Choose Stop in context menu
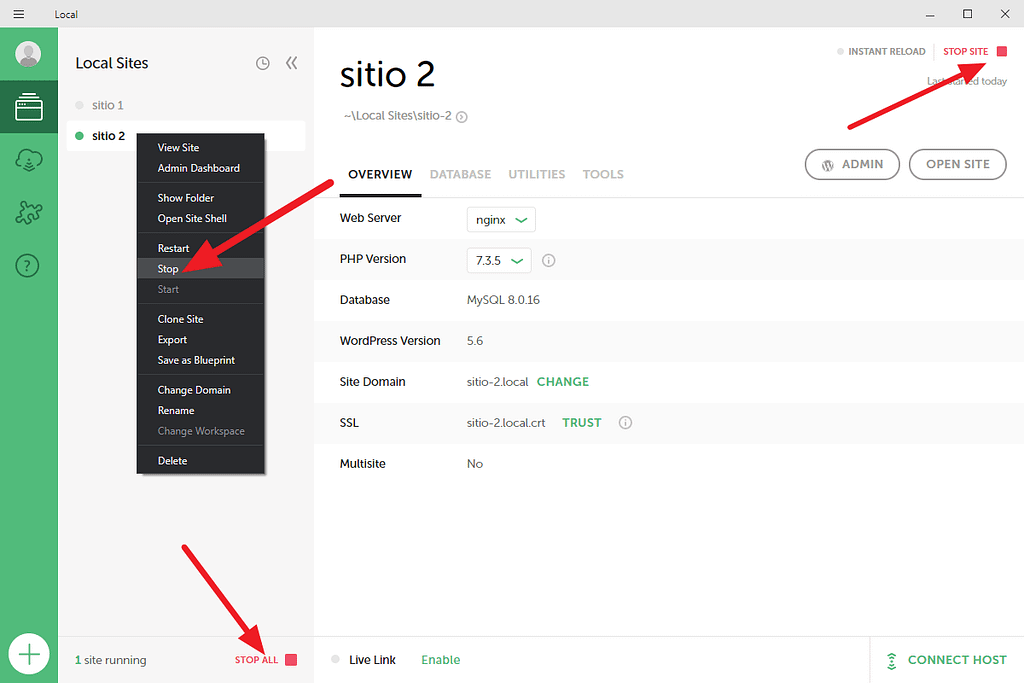The width and height of the screenshot is (1024, 683). (200, 268)
